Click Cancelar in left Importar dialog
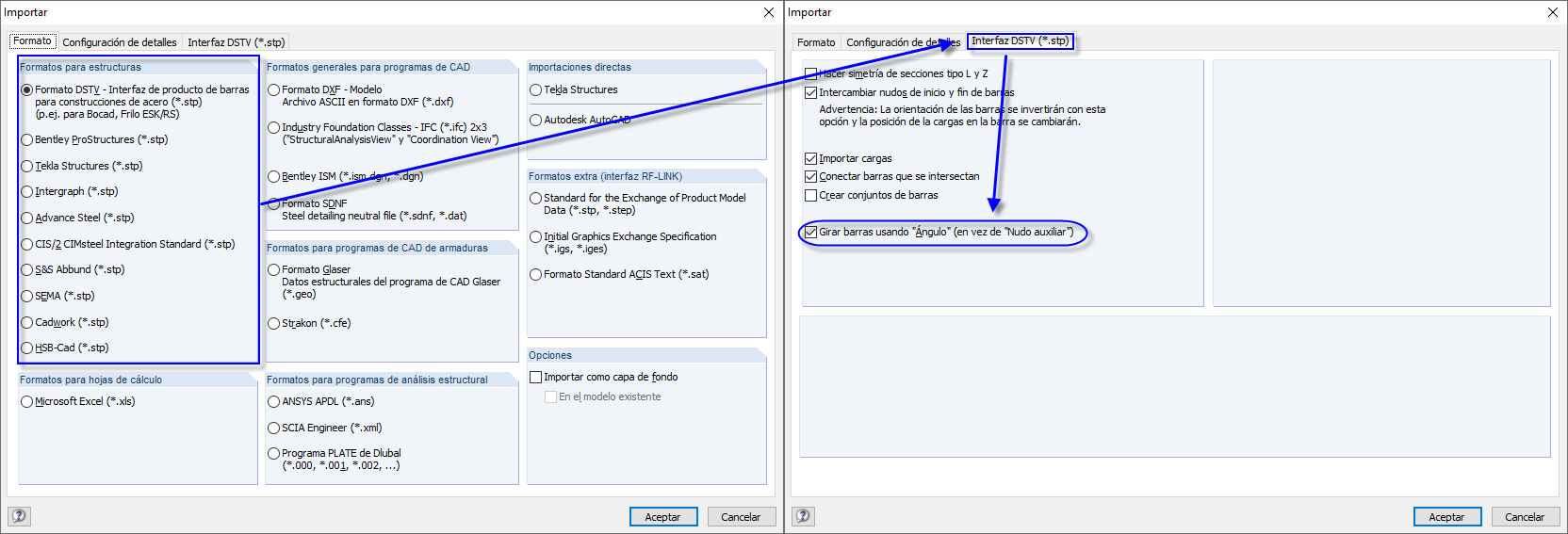1568x534 pixels. tap(741, 517)
